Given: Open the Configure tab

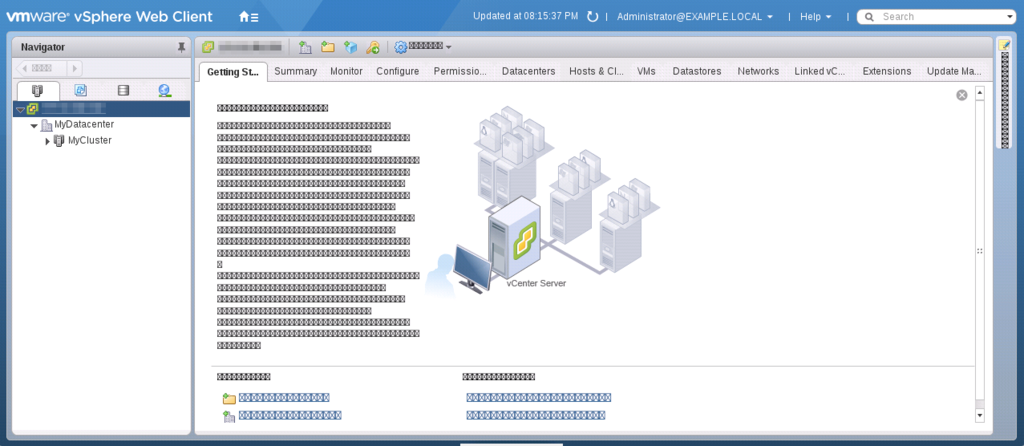Looking at the screenshot, I should (398, 71).
